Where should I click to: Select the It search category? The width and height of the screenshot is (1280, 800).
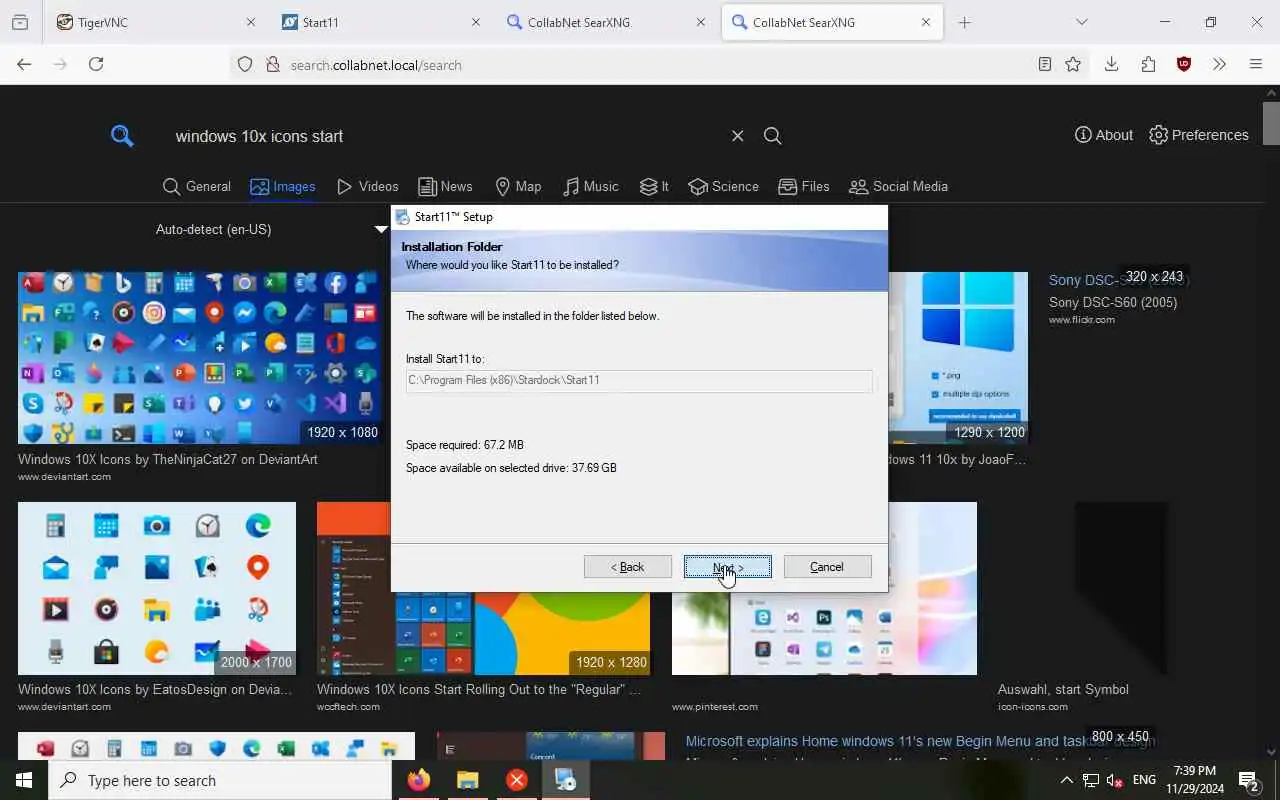(655, 187)
